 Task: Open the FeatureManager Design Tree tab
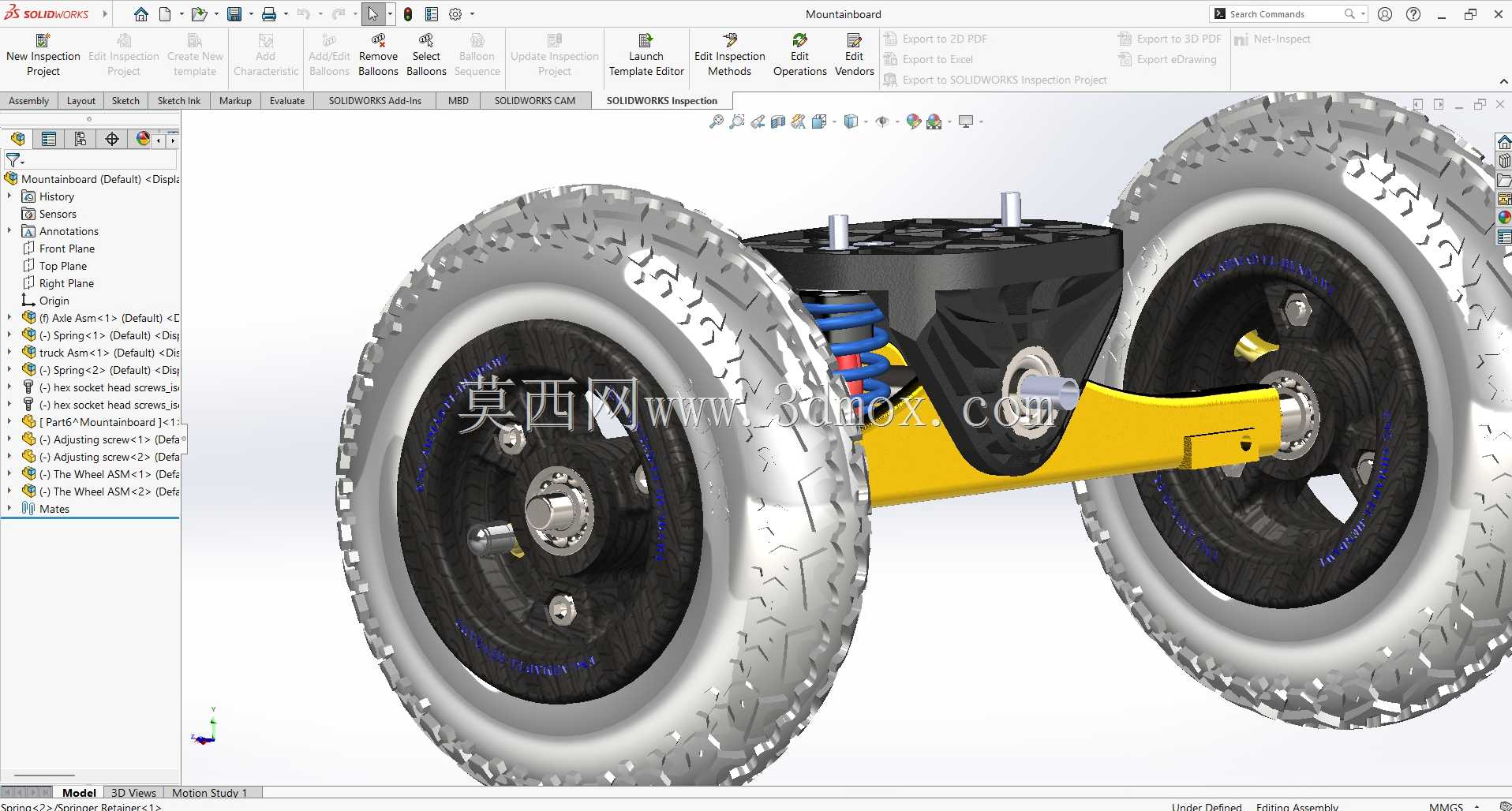(18, 139)
